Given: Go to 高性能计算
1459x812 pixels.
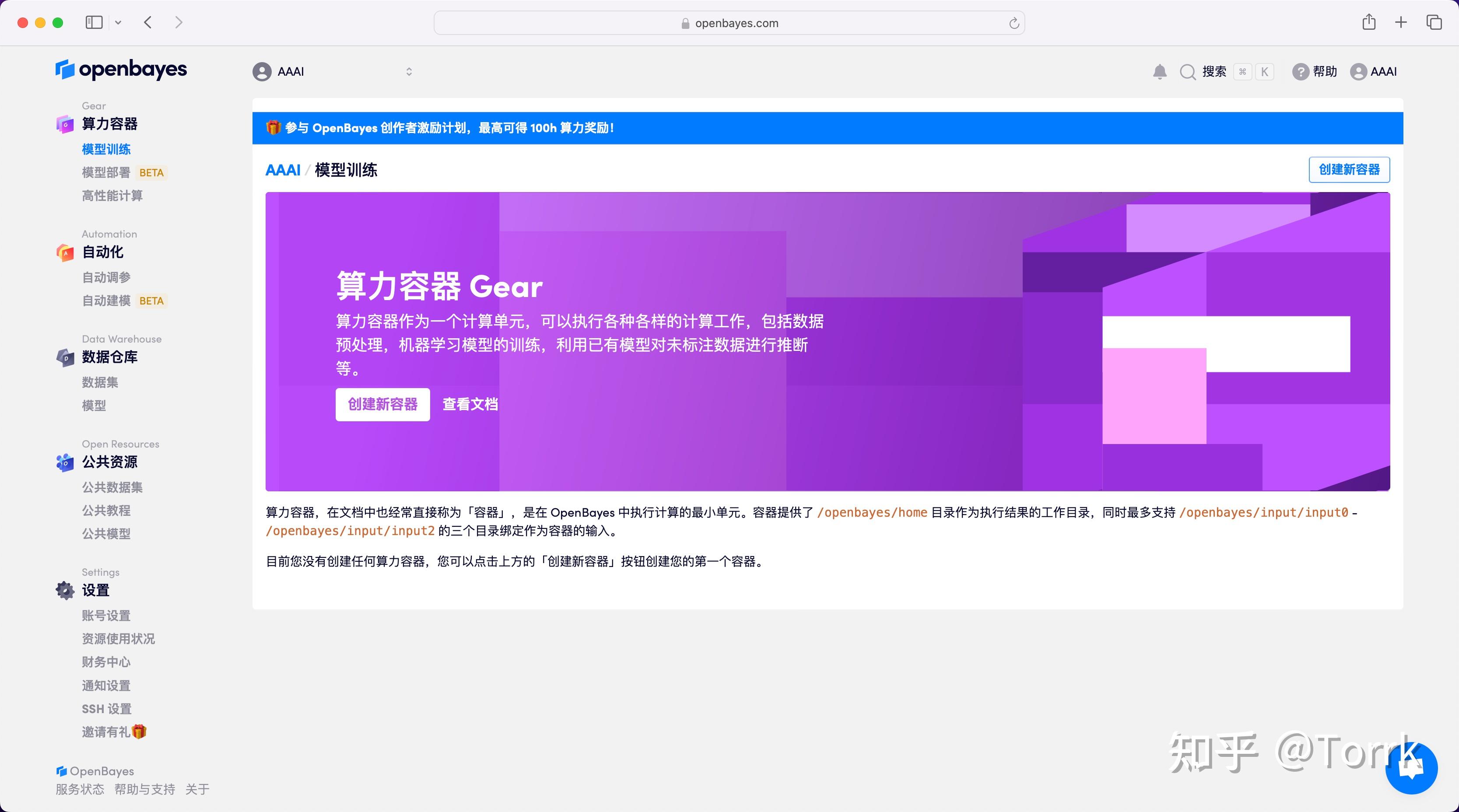Looking at the screenshot, I should 112,196.
